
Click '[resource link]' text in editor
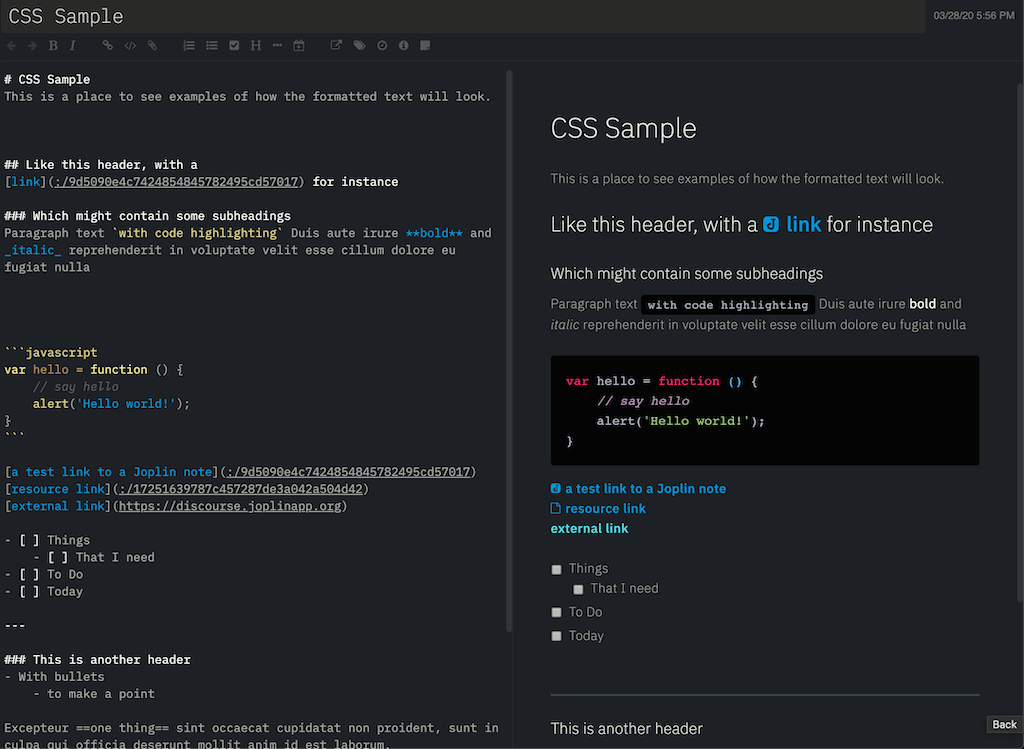pyautogui.click(x=58, y=489)
